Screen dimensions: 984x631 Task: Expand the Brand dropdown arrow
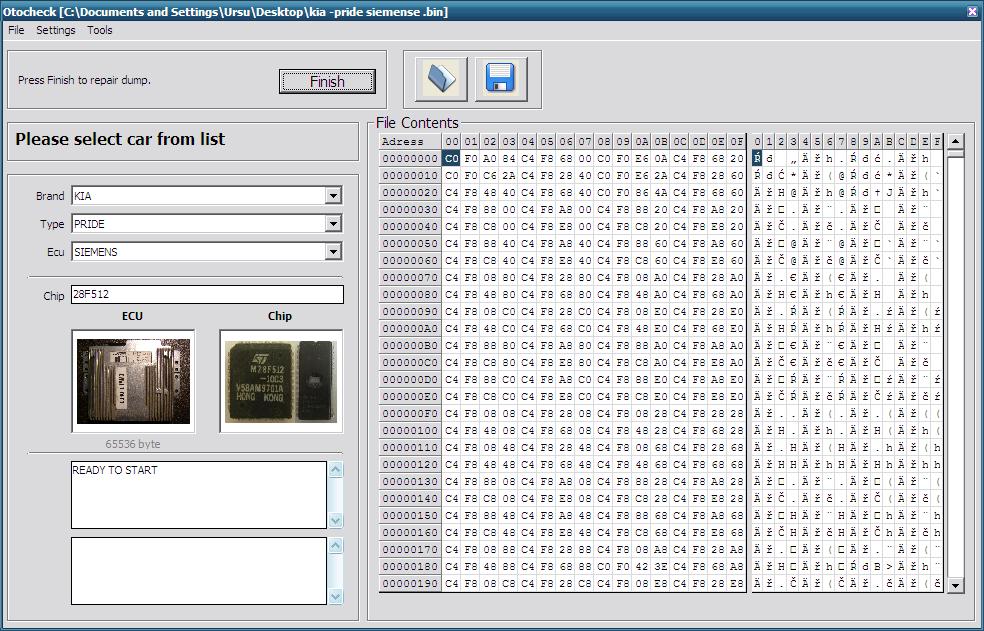click(333, 196)
